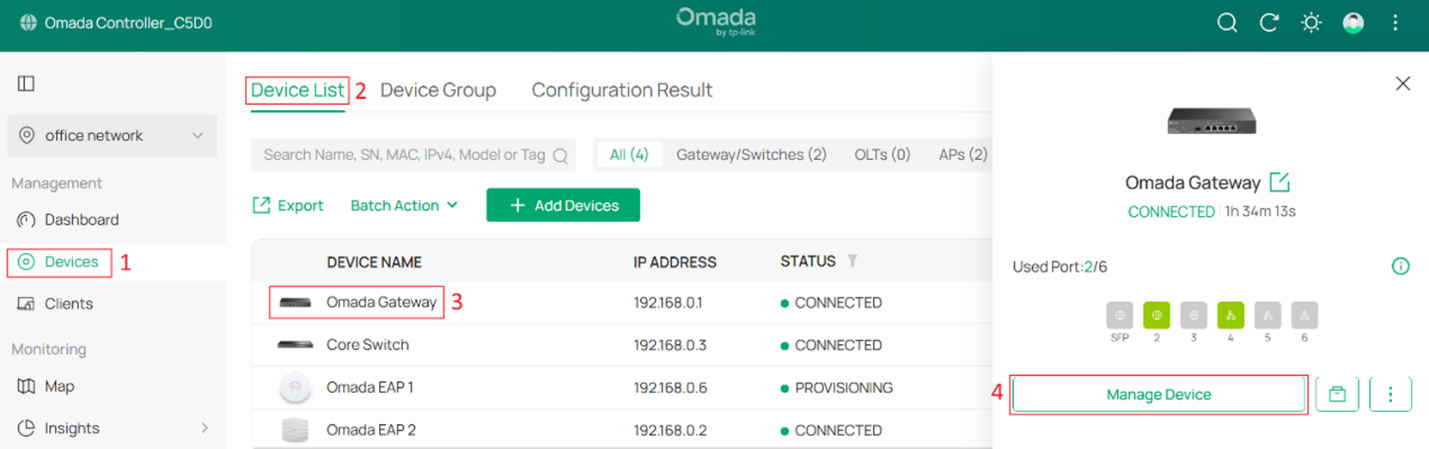
Task: Select the Gateway/Switches (2) filter tab
Action: (751, 154)
